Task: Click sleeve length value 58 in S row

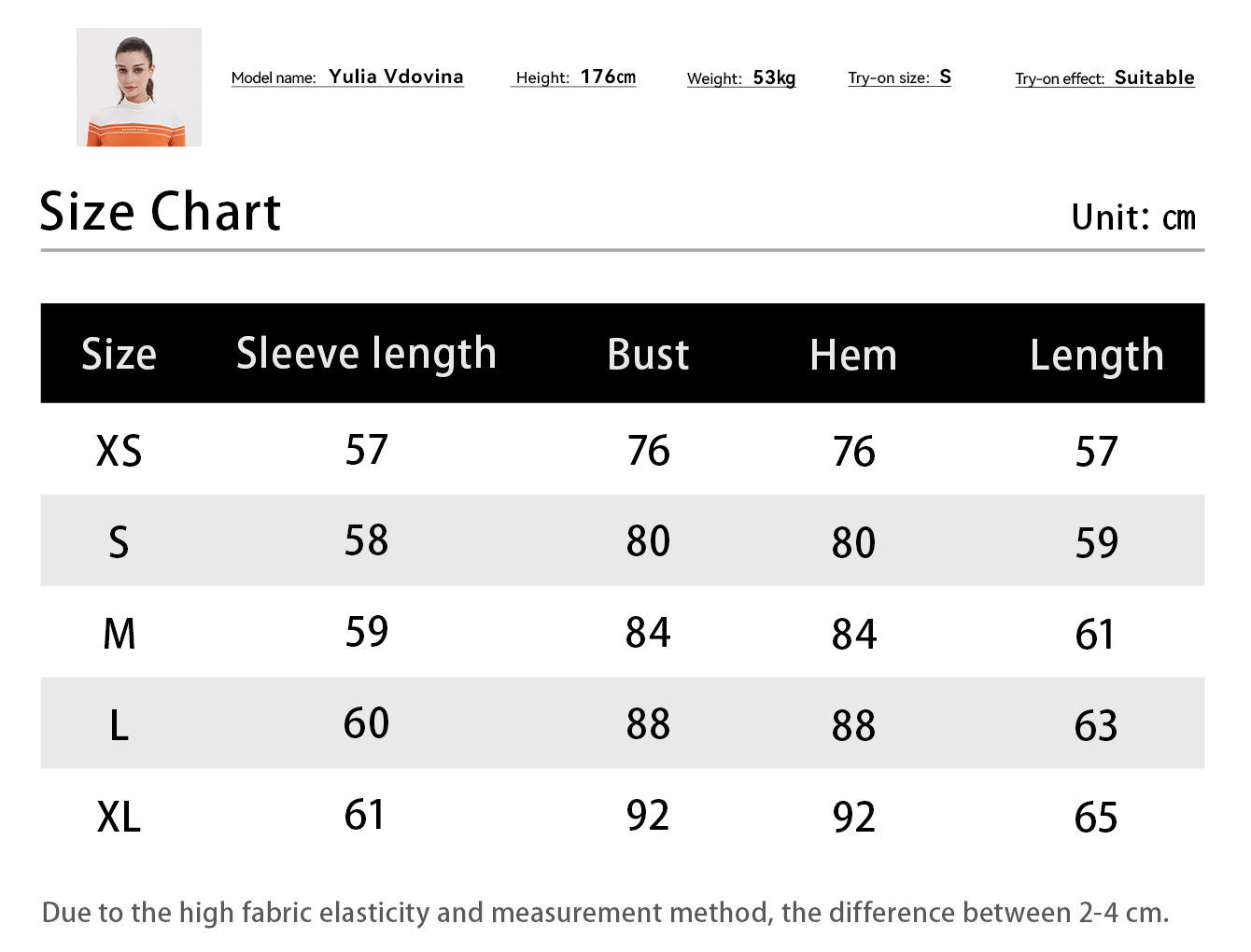Action: (366, 541)
